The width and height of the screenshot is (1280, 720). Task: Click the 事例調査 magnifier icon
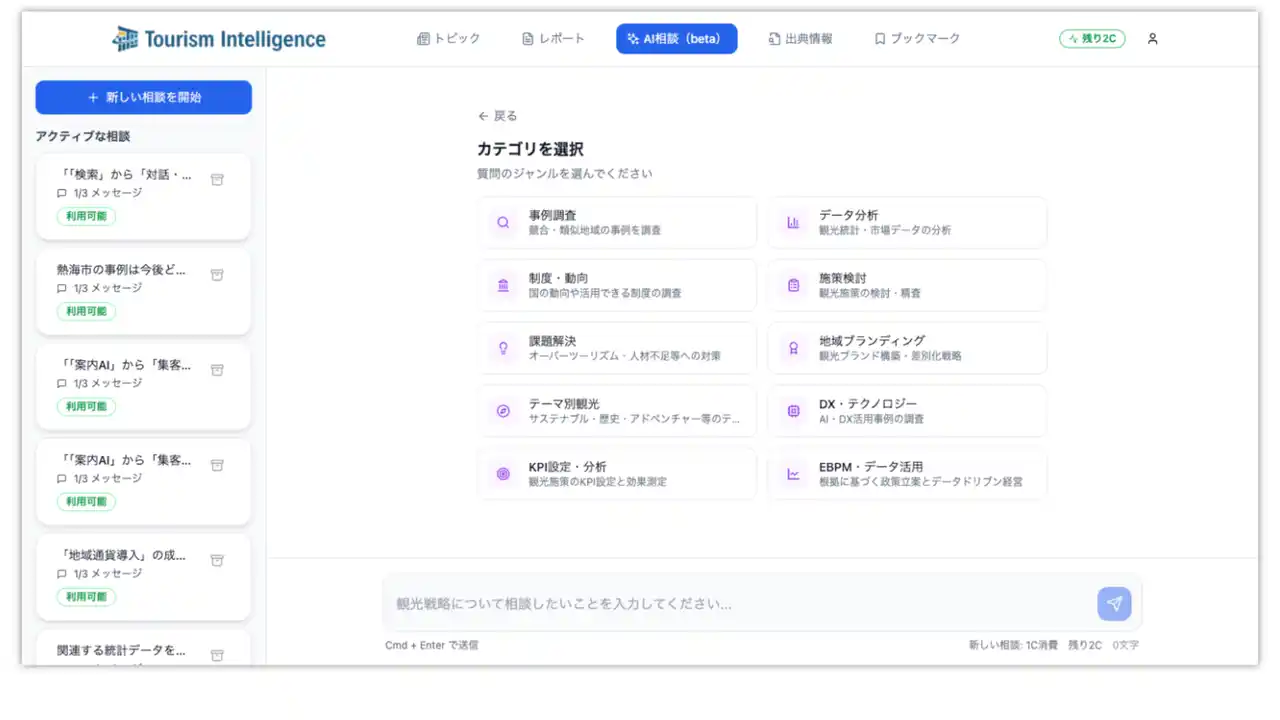503,222
